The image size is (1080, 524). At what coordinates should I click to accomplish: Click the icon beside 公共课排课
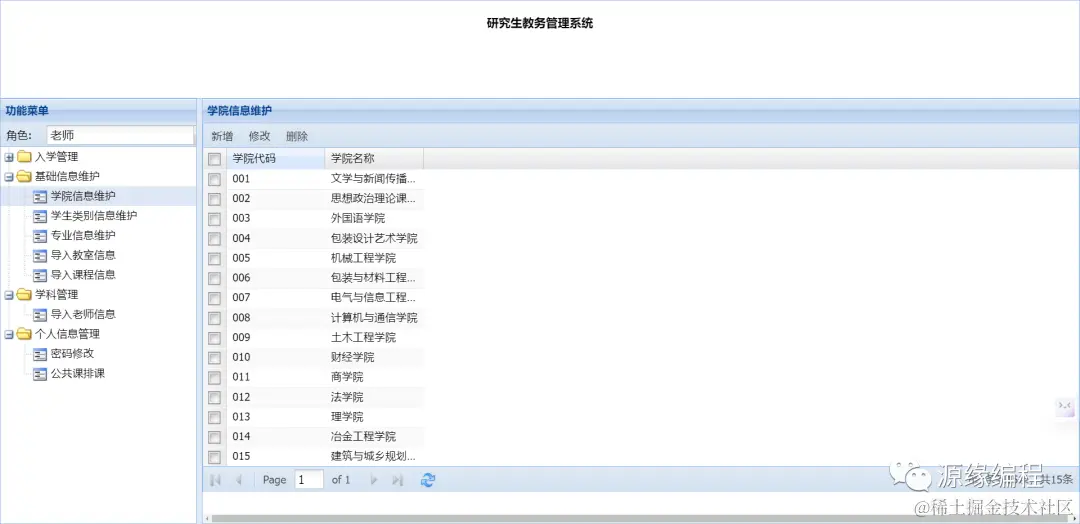(40, 374)
